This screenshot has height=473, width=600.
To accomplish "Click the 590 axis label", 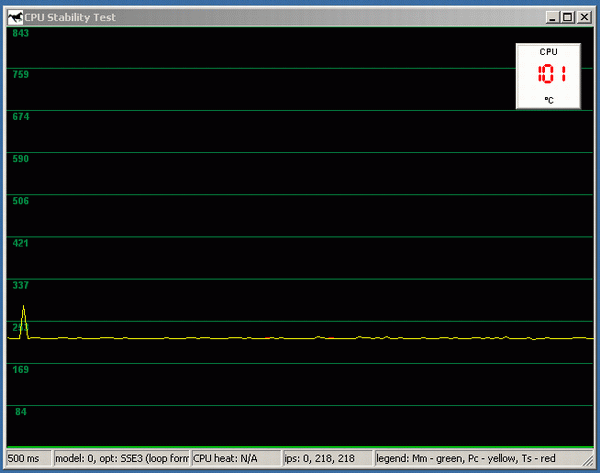I will (20, 159).
